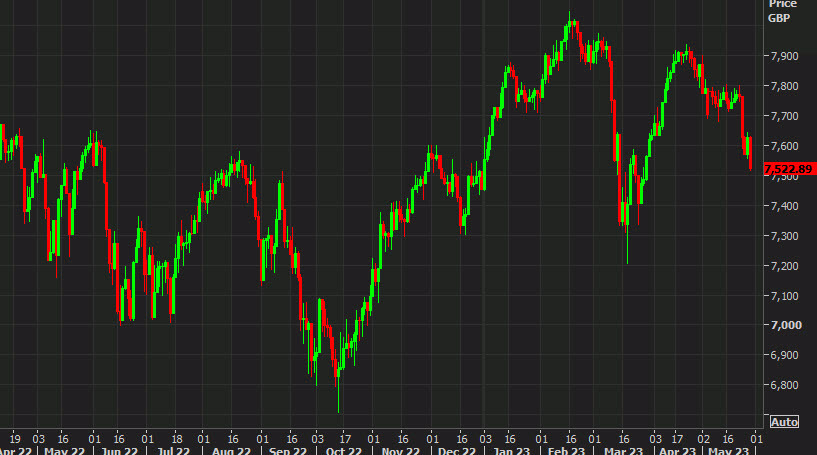Click the 6,900 price axis label
The width and height of the screenshot is (817, 455).
[x=784, y=355]
